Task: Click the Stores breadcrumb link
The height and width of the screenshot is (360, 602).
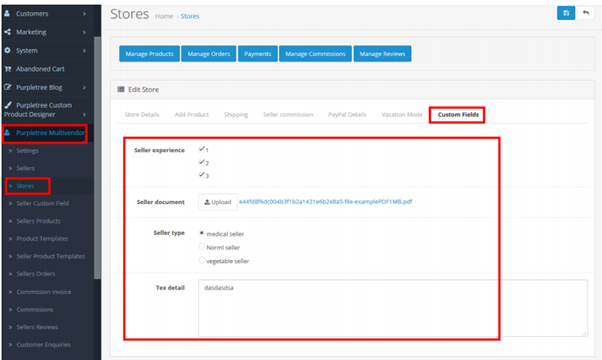Action: [x=190, y=16]
